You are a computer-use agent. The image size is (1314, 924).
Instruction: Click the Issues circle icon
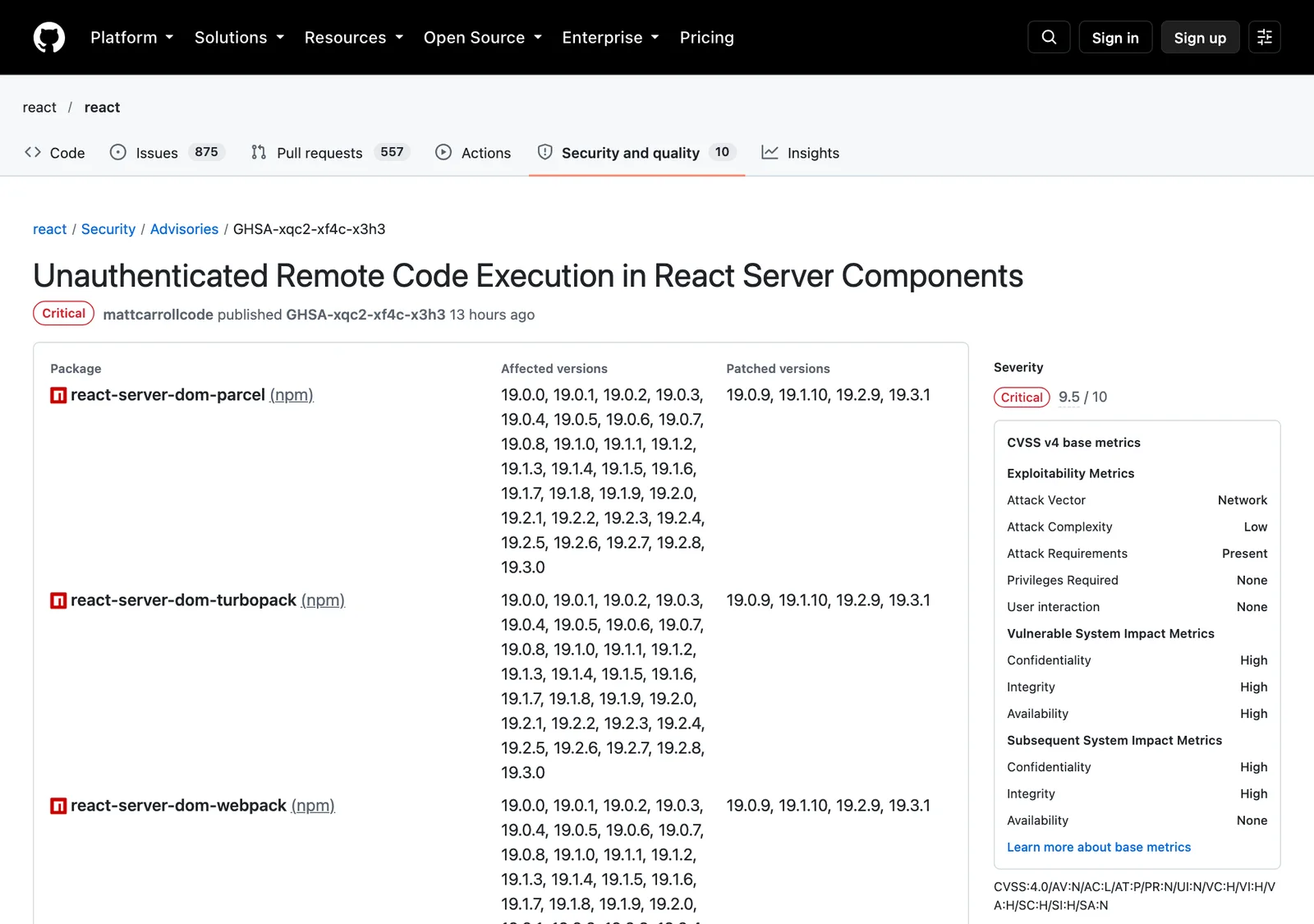[x=118, y=152]
